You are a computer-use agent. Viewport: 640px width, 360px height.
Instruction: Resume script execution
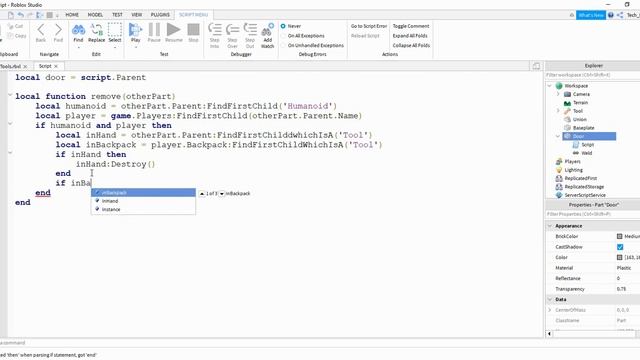pos(173,33)
